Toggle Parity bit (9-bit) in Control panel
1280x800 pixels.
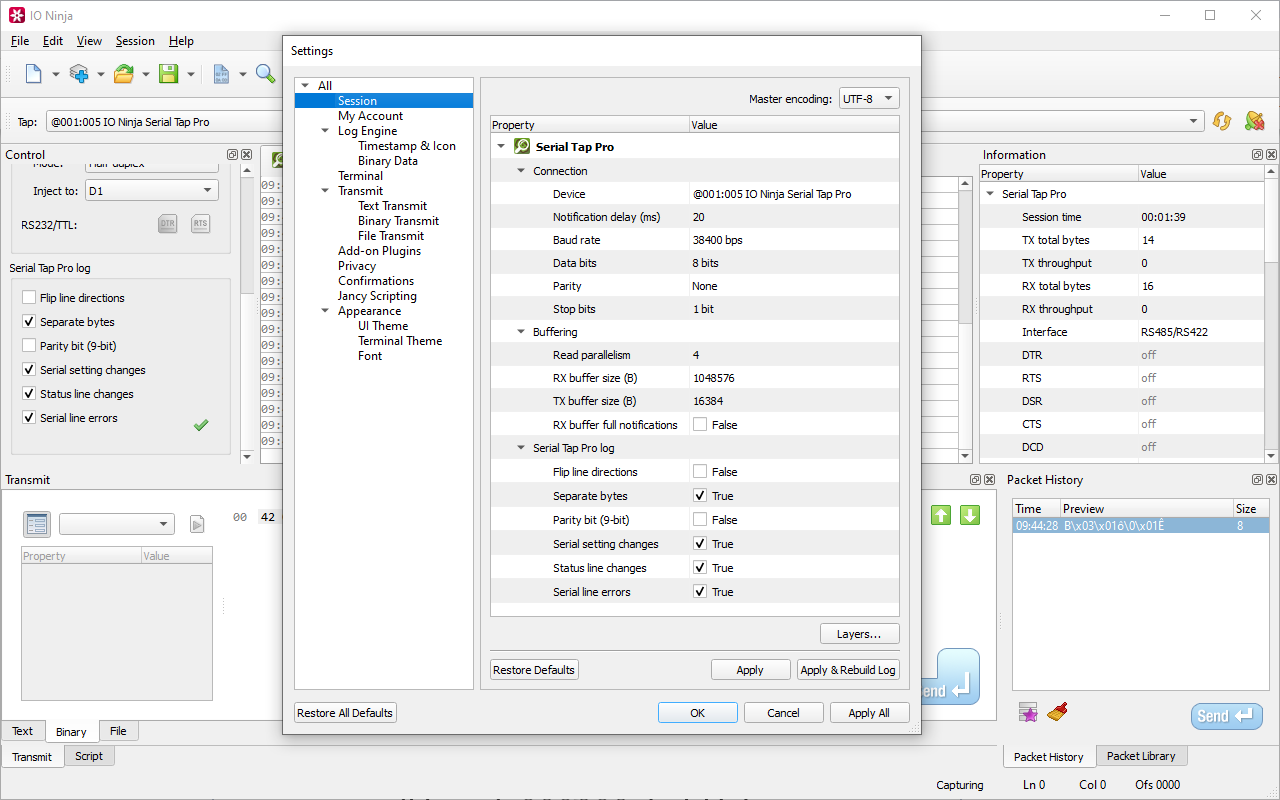tap(29, 346)
